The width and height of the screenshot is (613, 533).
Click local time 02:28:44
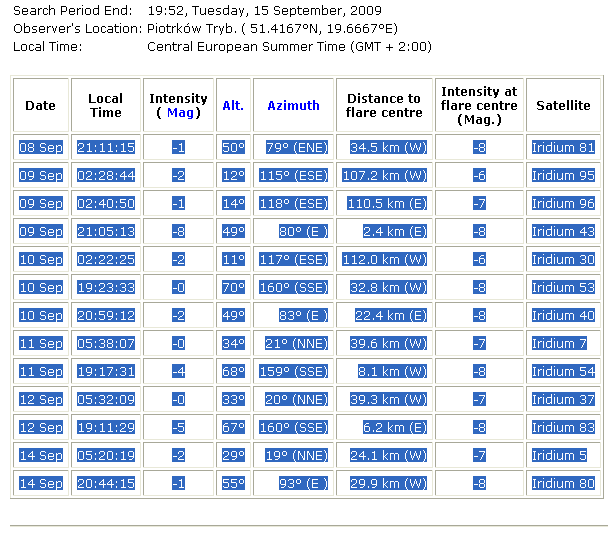tap(106, 175)
